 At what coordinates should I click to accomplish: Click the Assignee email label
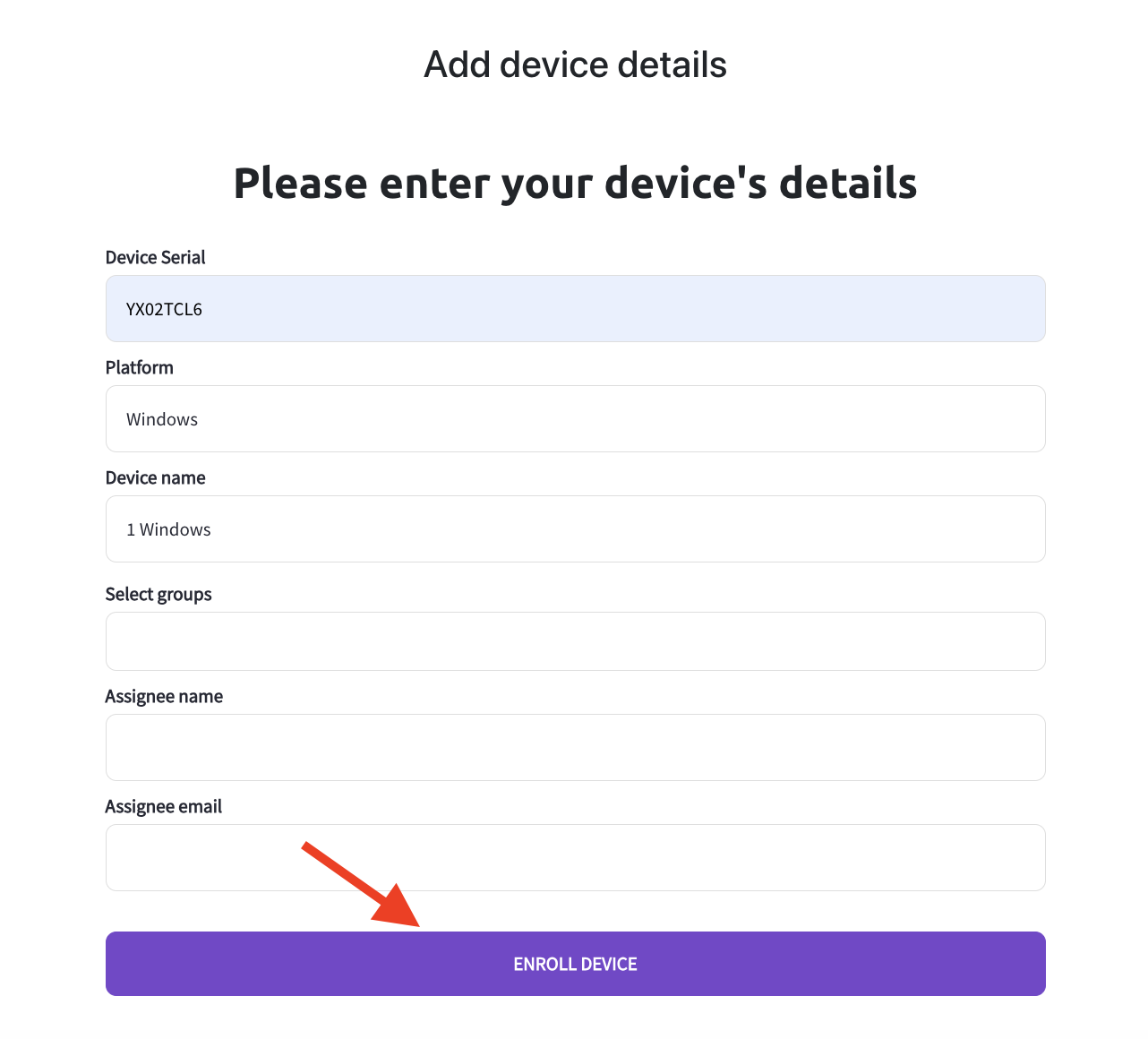(x=164, y=806)
